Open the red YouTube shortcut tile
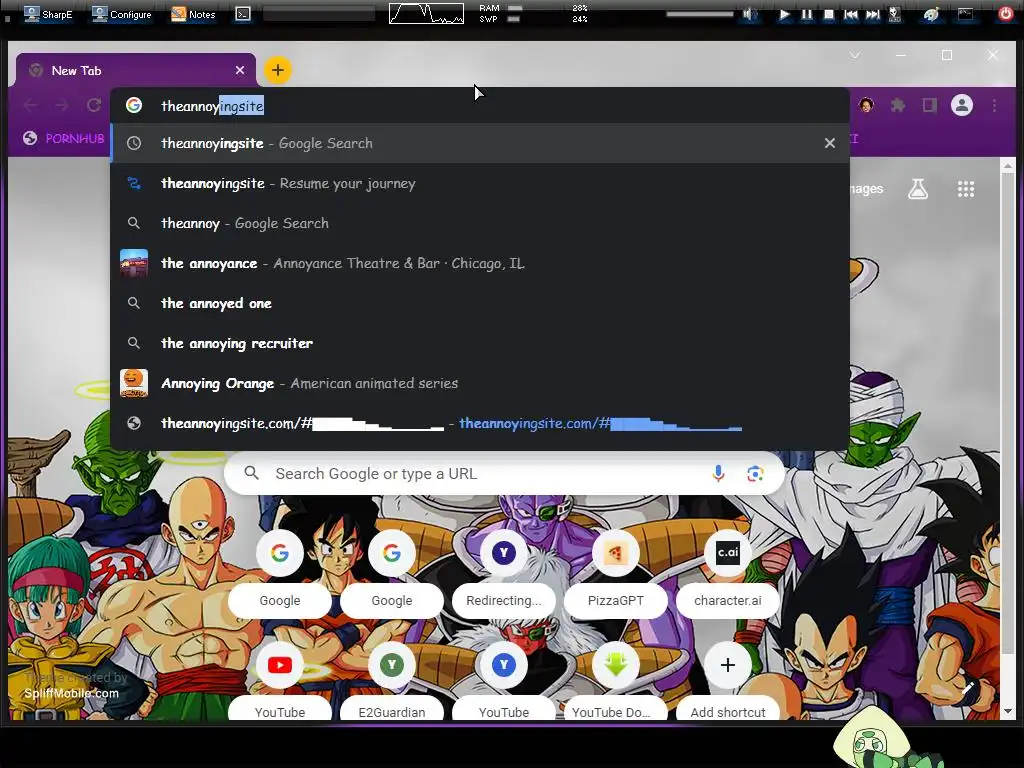Screen dimensions: 1024x768 point(280,681)
